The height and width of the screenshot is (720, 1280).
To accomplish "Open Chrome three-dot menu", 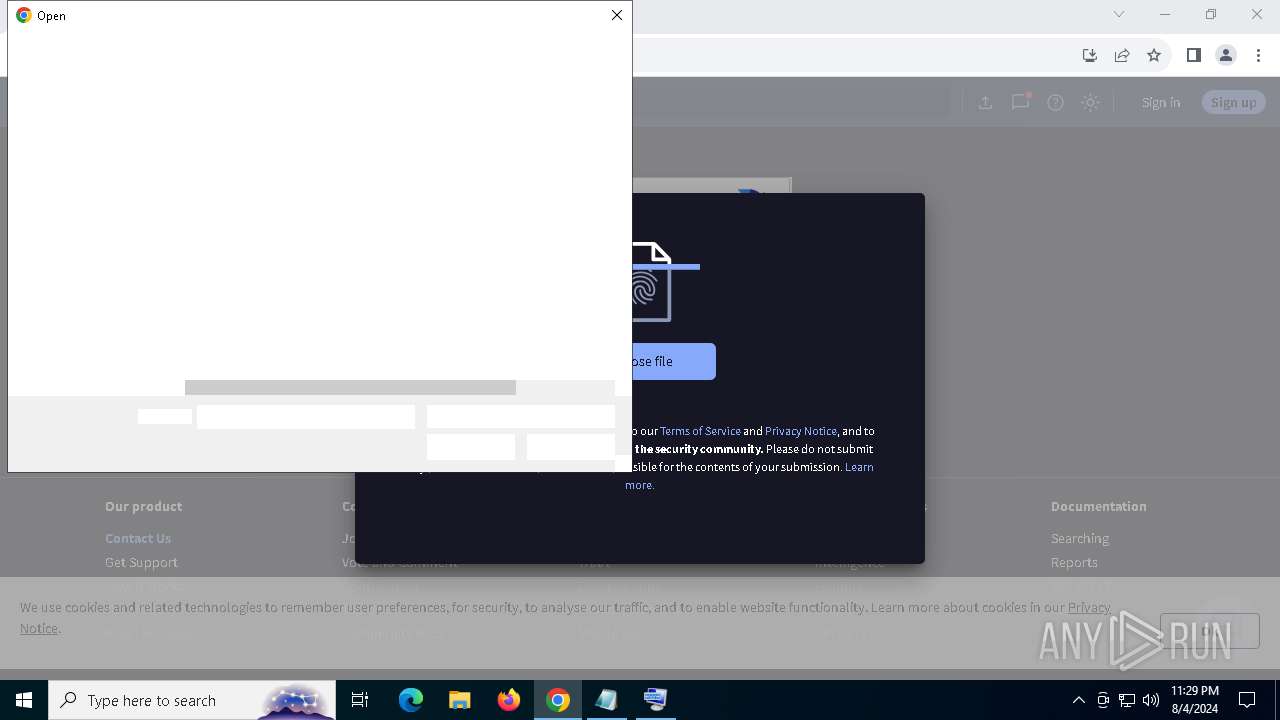I will point(1258,55).
